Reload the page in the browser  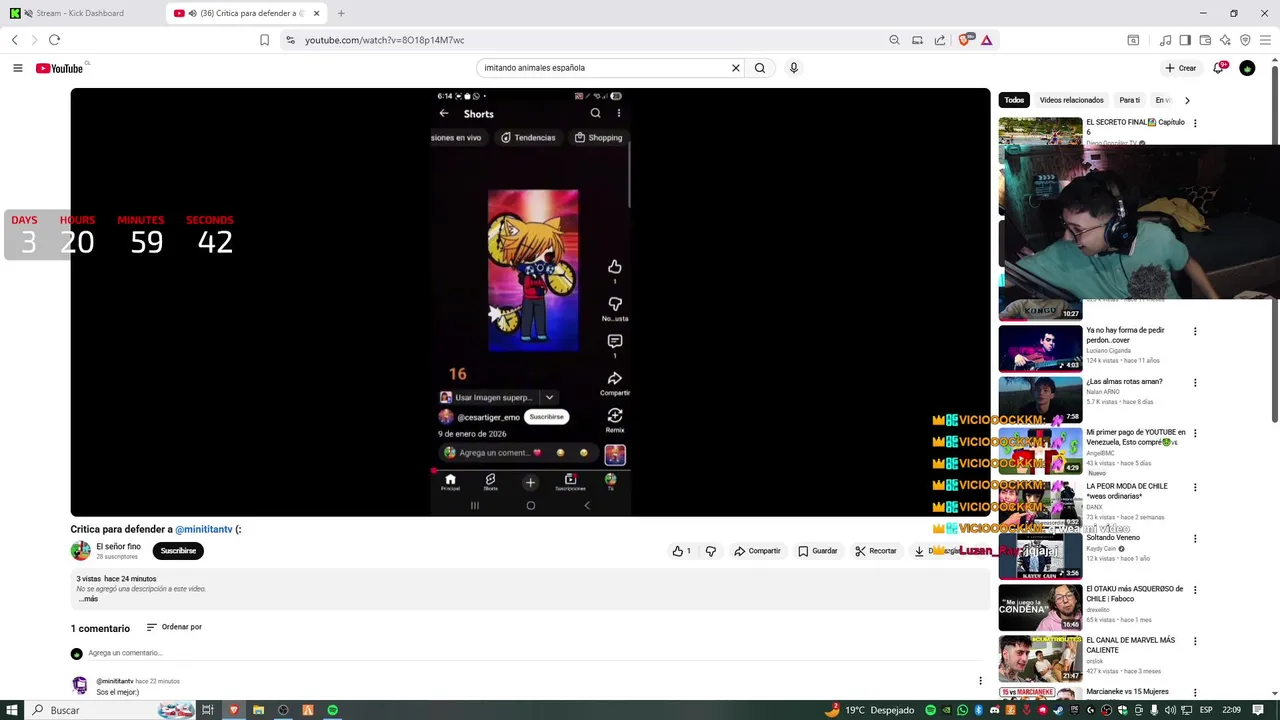tap(54, 40)
